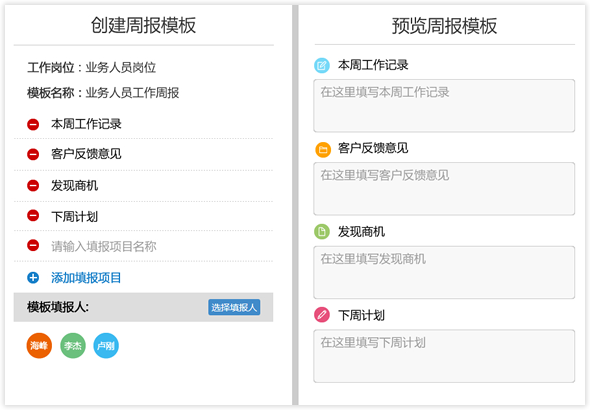Click the blue edit icon beside 本周工作记录
The width and height of the screenshot is (590, 410).
point(322,65)
